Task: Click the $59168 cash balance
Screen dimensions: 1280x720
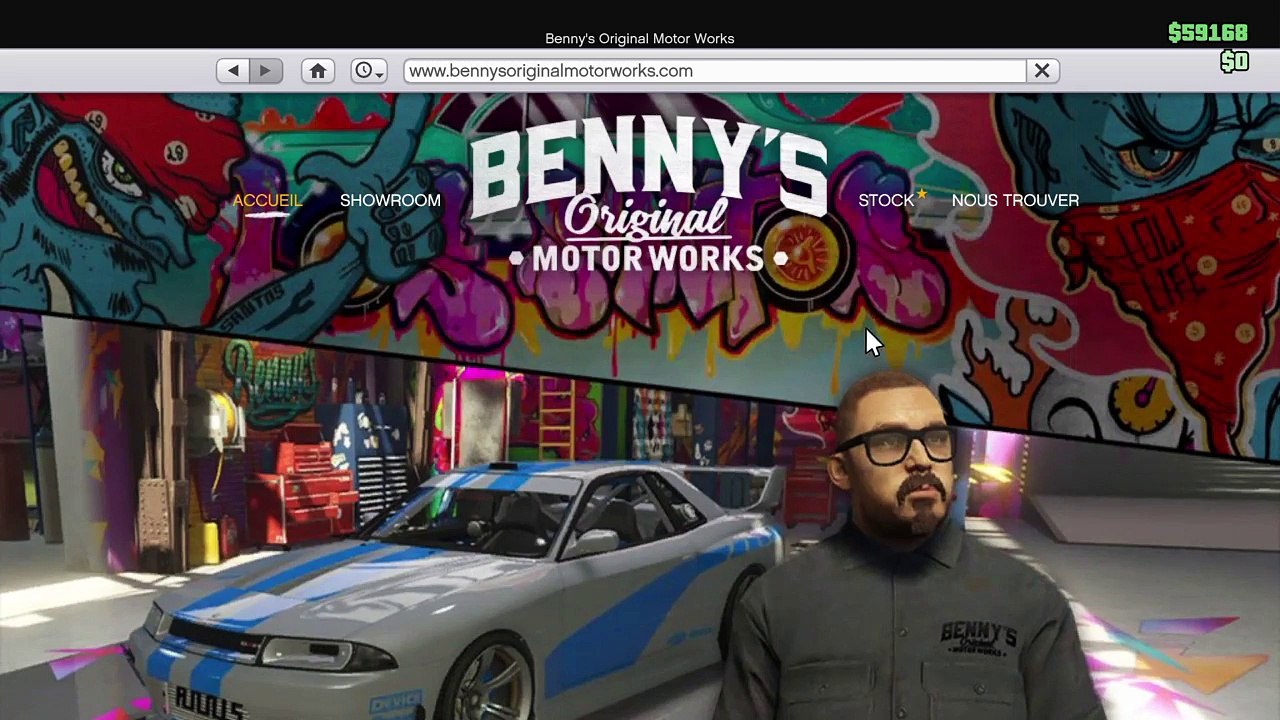Action: (x=1208, y=33)
